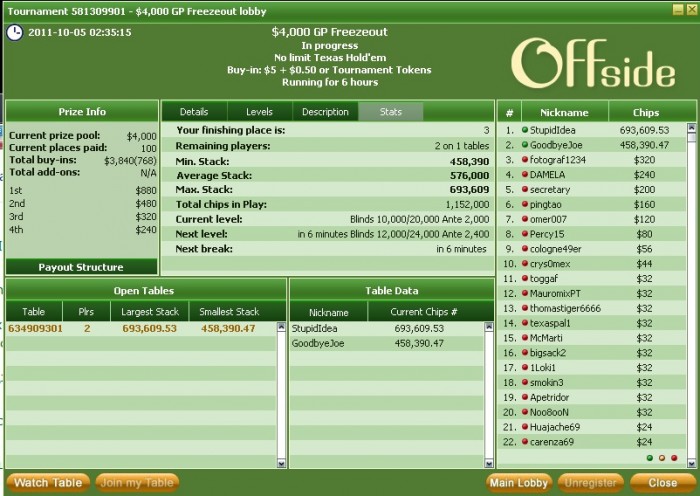Open the Levels tab
Viewport: 700px width, 496px height.
coord(259,112)
